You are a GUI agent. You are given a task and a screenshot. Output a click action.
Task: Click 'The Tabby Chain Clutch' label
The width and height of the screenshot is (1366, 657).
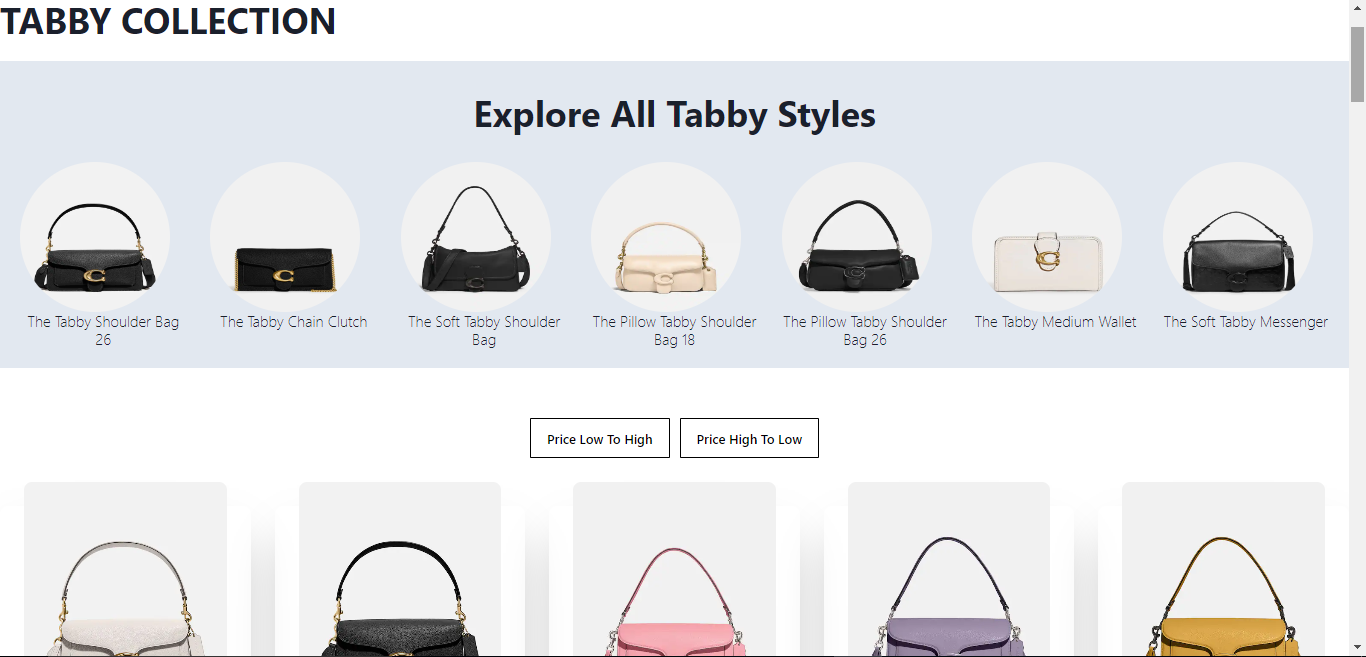[x=294, y=322]
